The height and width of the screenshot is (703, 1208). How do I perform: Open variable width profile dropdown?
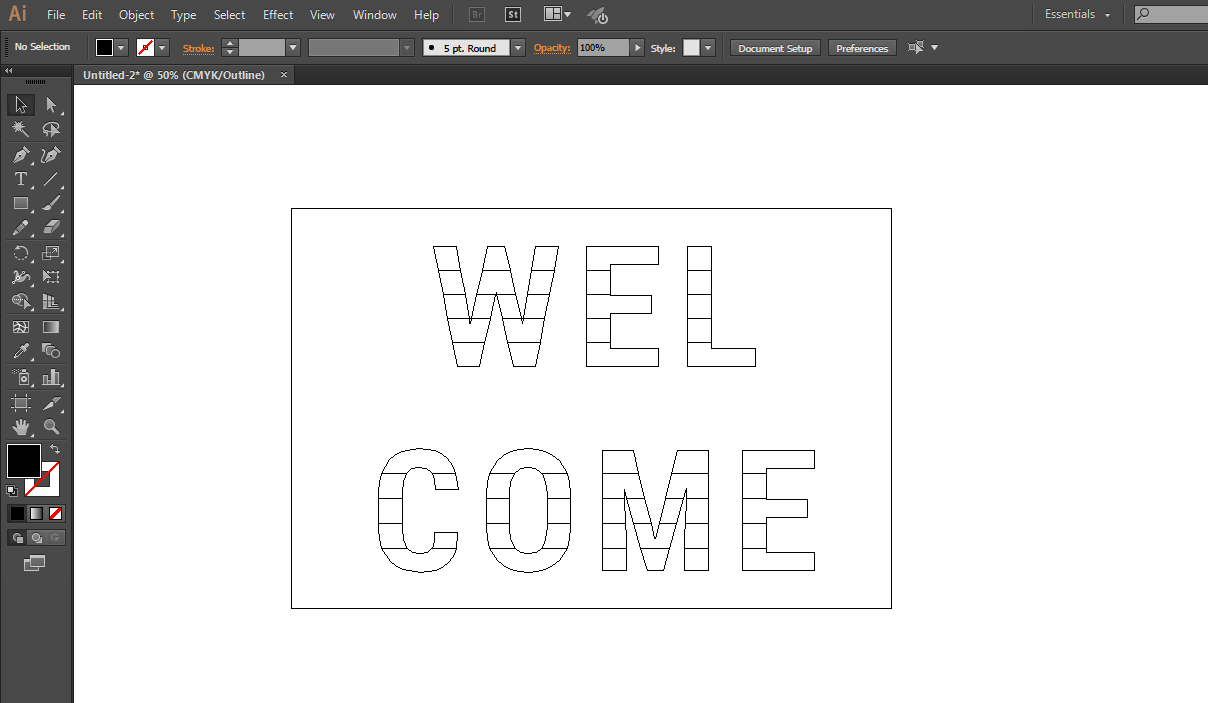click(x=407, y=48)
